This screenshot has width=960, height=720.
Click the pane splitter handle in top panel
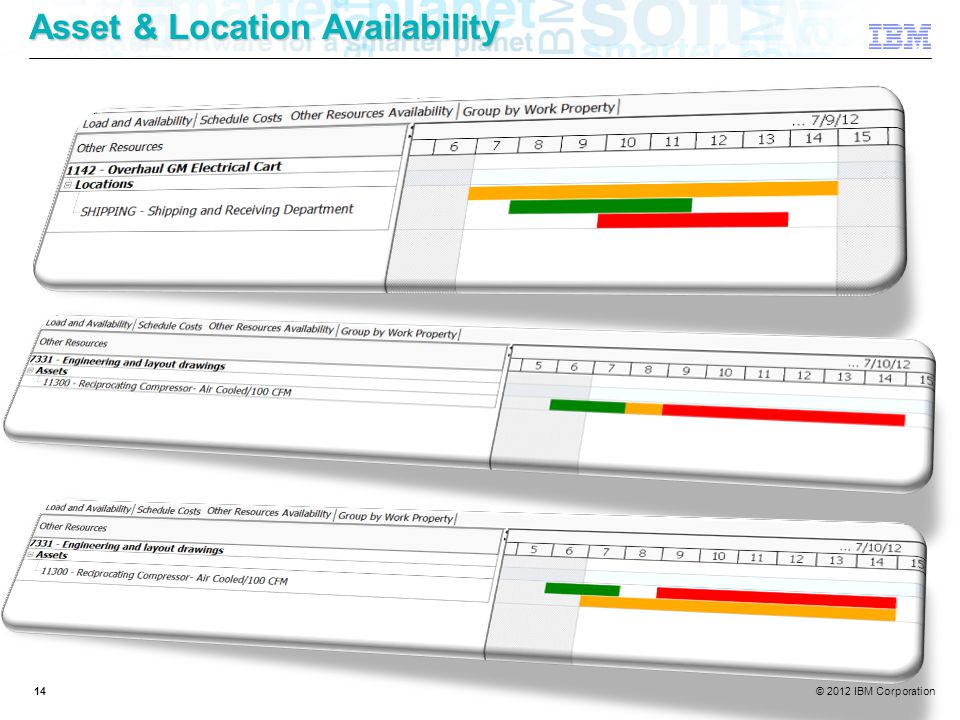point(410,132)
